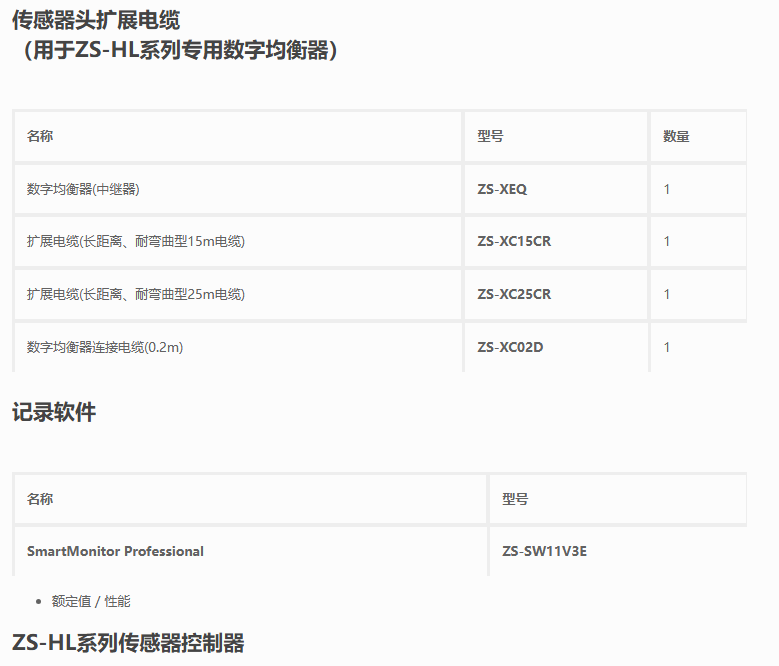Click the 数量 column header
Viewport: 779px width, 666px height.
pyautogui.click(x=676, y=136)
